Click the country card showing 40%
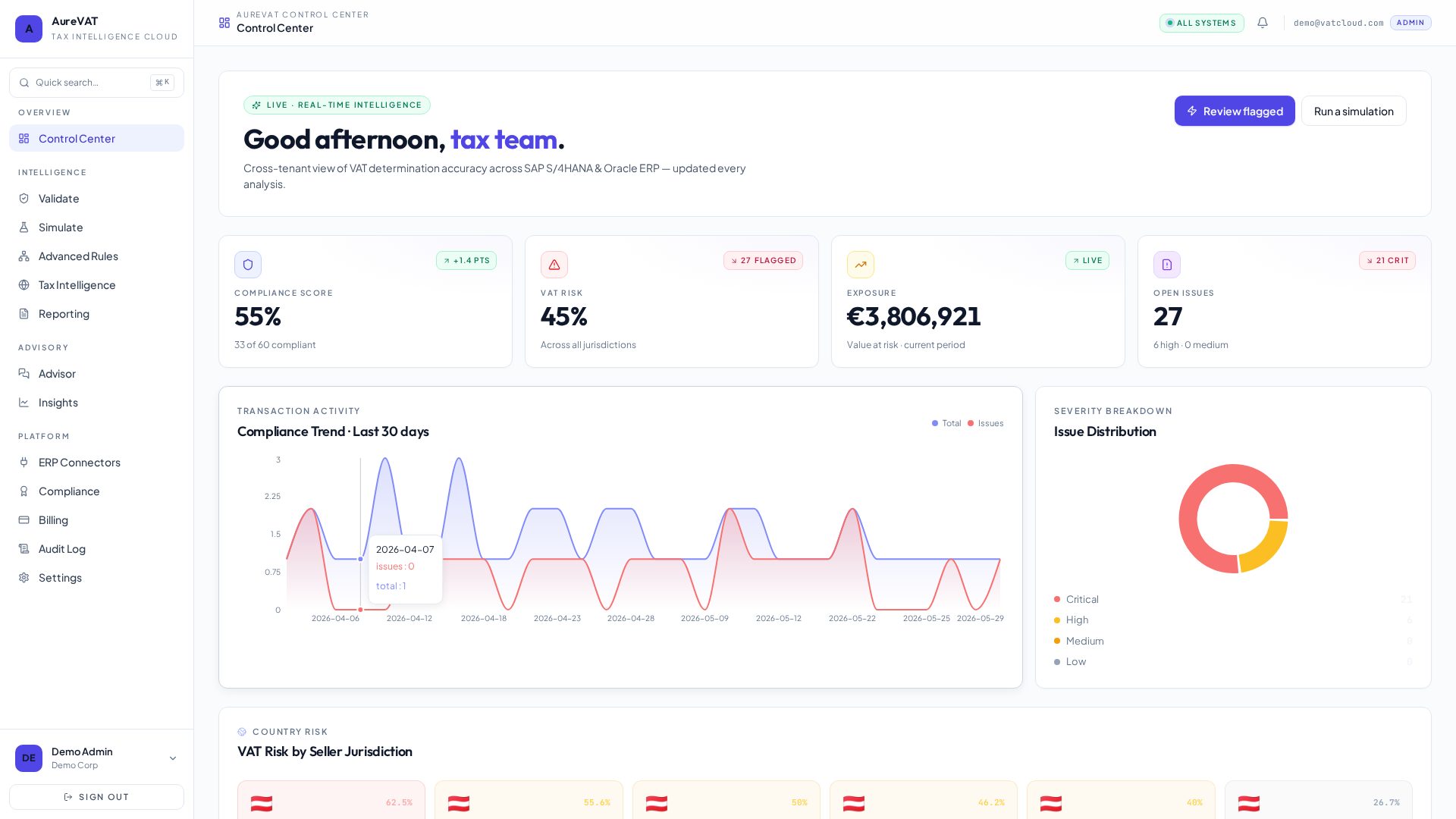The height and width of the screenshot is (819, 1456). point(1121,800)
